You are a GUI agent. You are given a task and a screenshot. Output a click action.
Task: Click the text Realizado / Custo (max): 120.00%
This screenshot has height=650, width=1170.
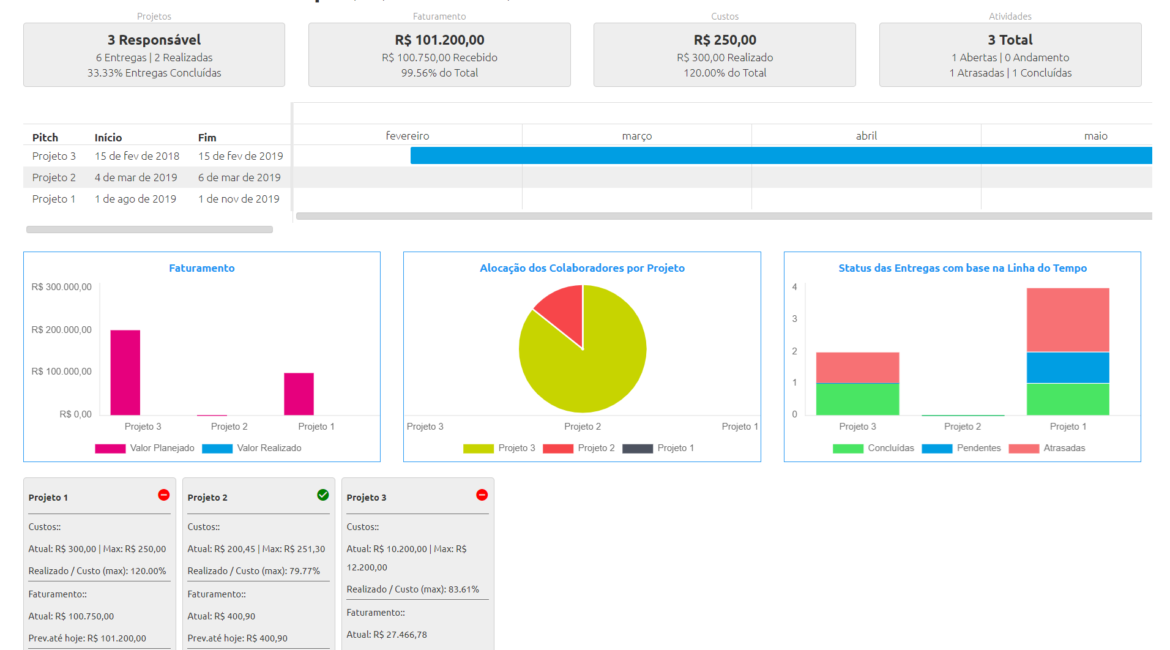[x=97, y=571]
